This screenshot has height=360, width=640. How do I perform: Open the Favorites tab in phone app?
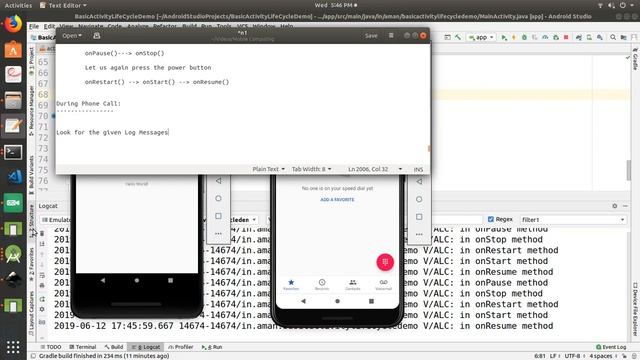[x=291, y=284]
